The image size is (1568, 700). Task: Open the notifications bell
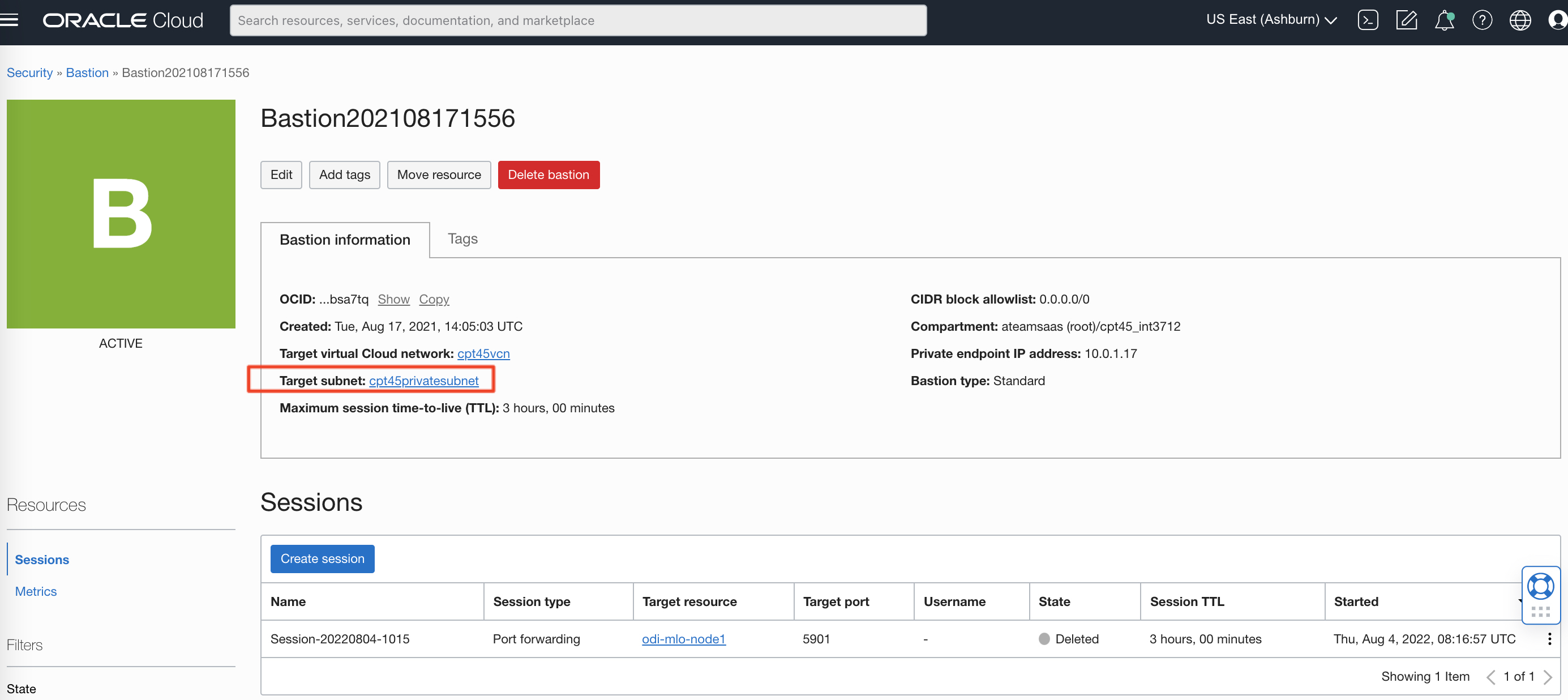(1444, 20)
